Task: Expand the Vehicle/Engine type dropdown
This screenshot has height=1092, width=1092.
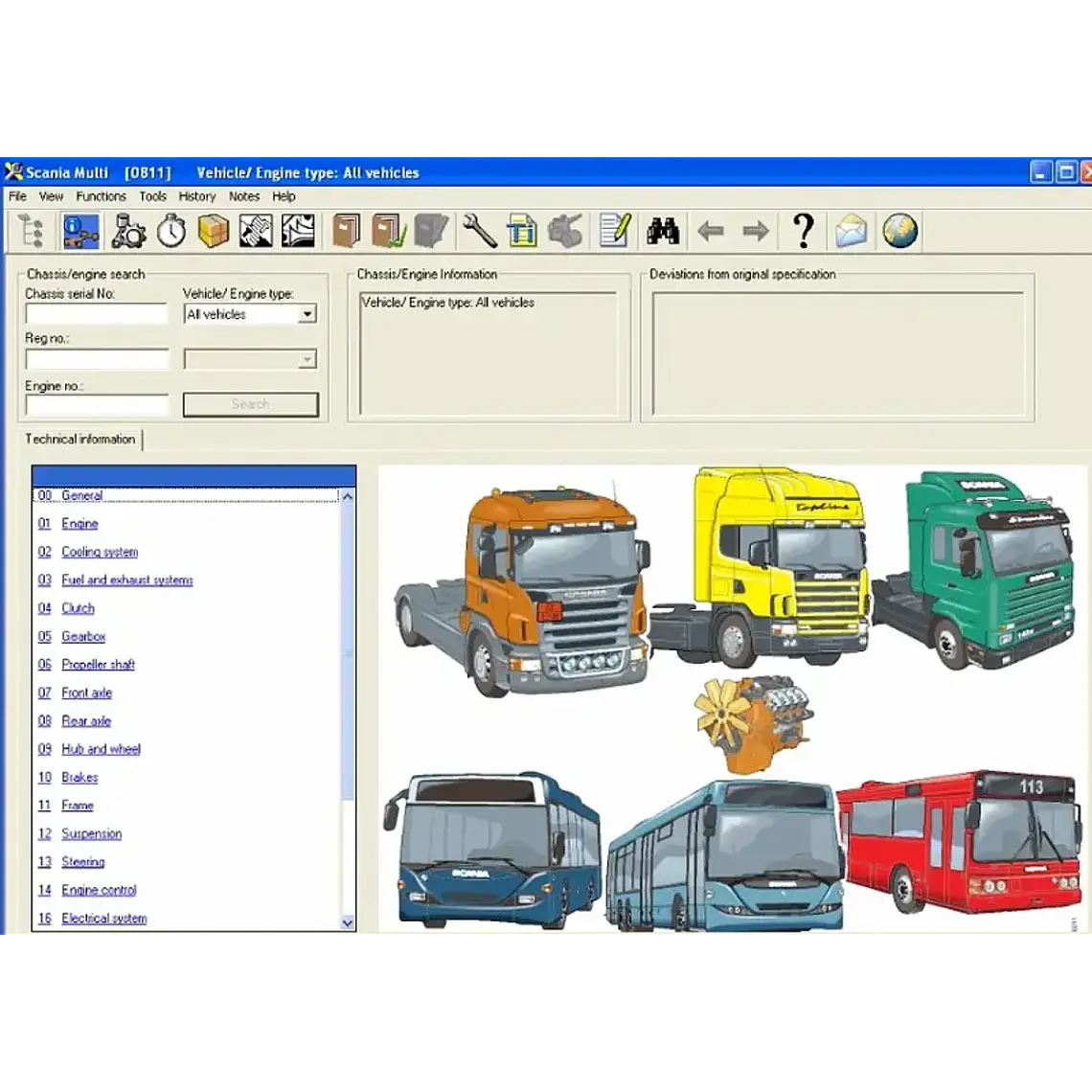Action: (x=307, y=314)
